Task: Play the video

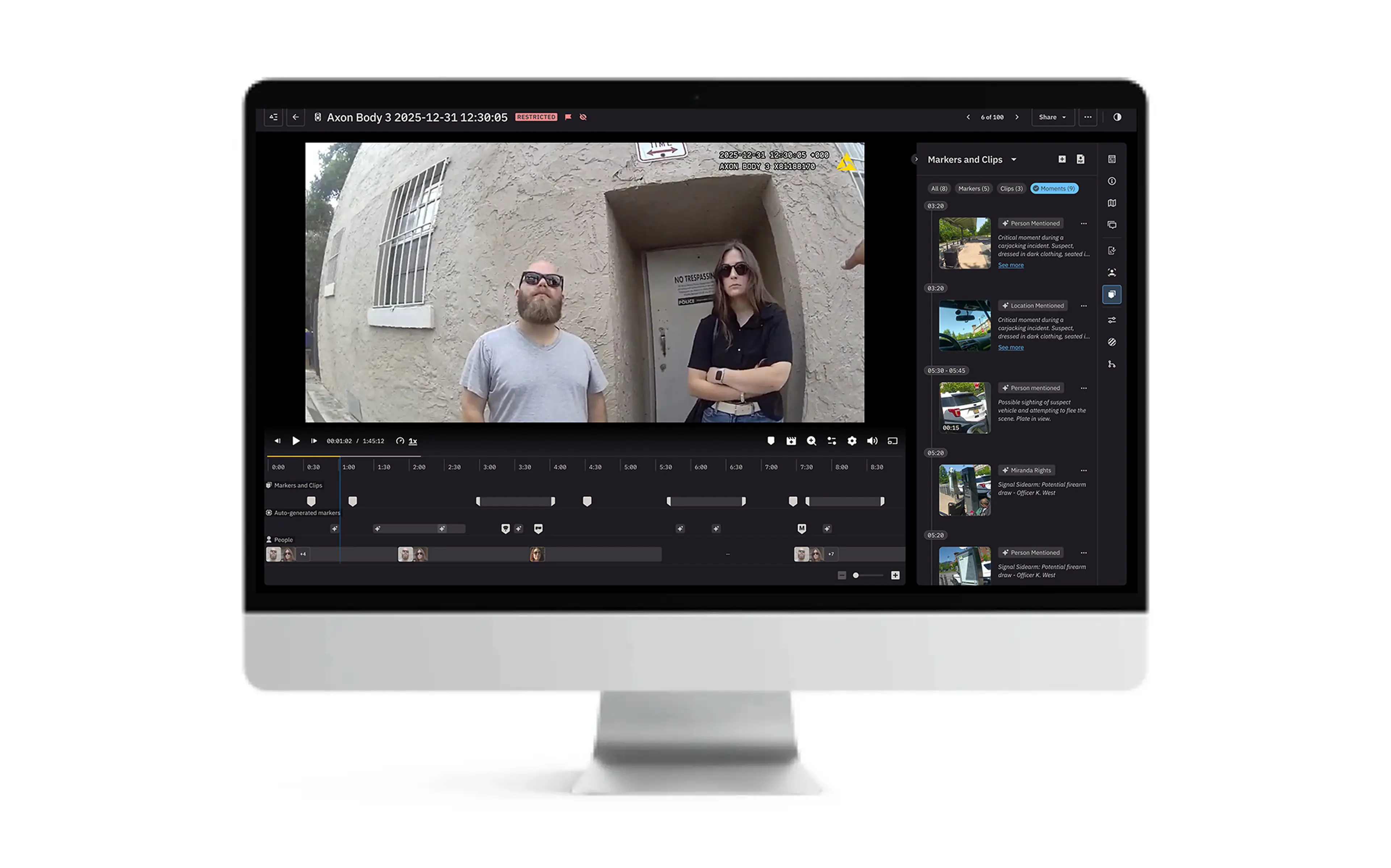Action: coord(296,441)
